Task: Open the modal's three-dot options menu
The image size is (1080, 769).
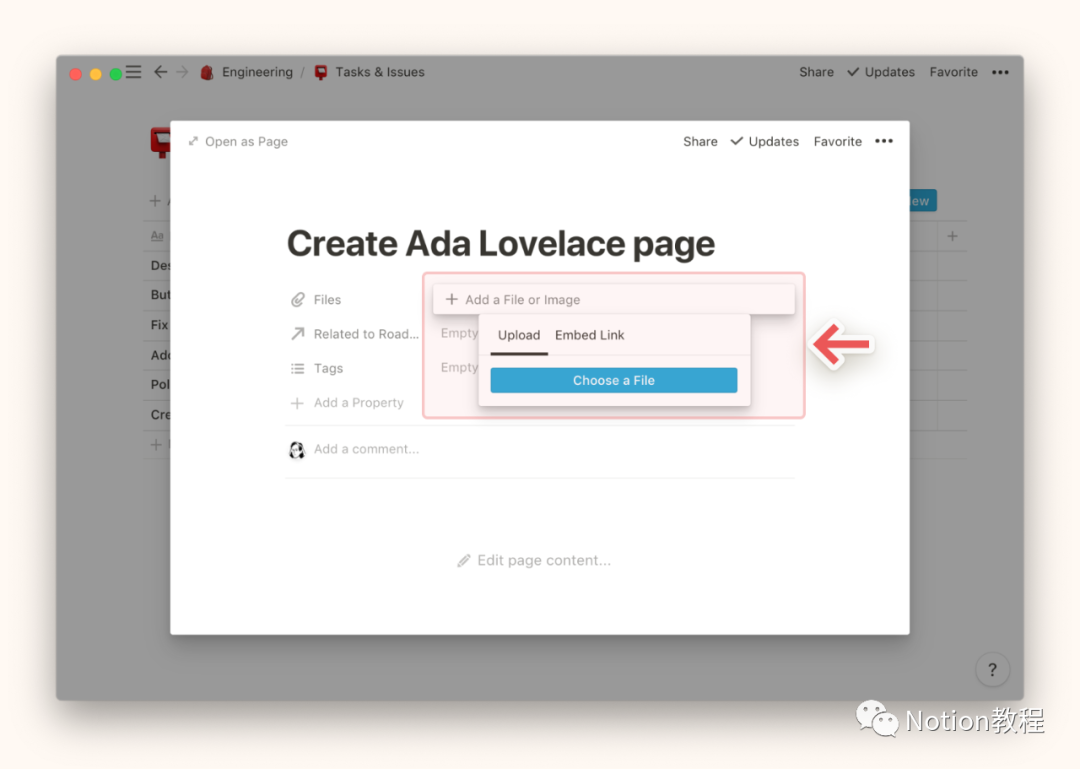Action: pos(883,141)
